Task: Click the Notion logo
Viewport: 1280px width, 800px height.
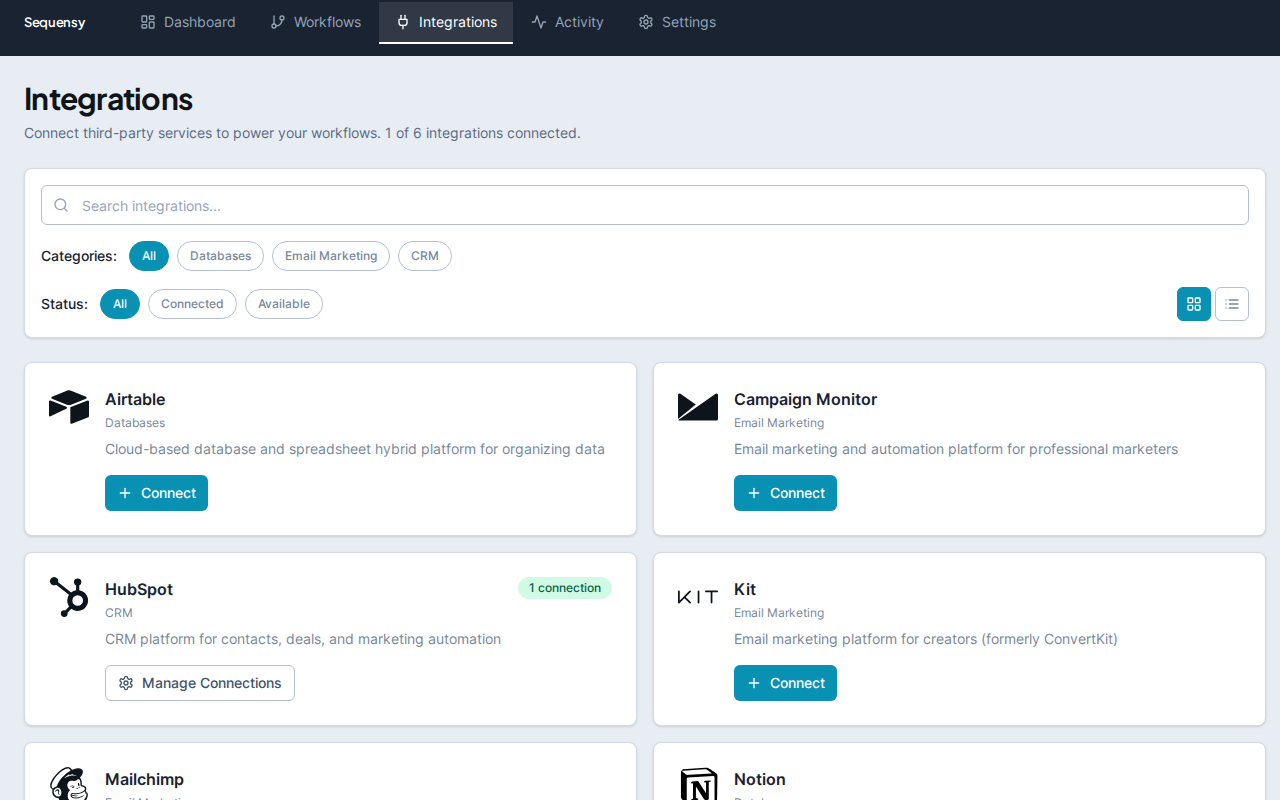Action: click(698, 784)
